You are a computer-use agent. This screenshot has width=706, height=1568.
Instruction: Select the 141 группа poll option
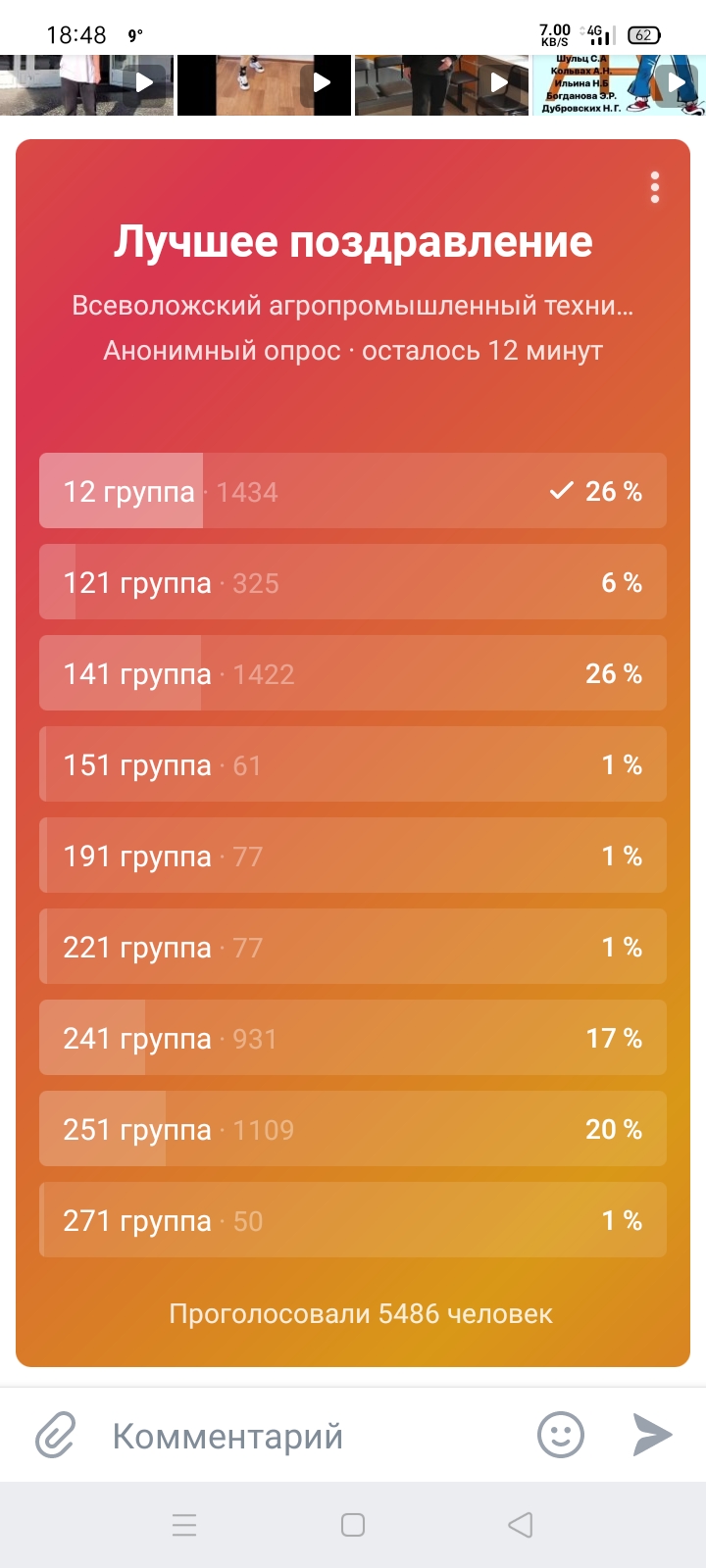[x=353, y=673]
